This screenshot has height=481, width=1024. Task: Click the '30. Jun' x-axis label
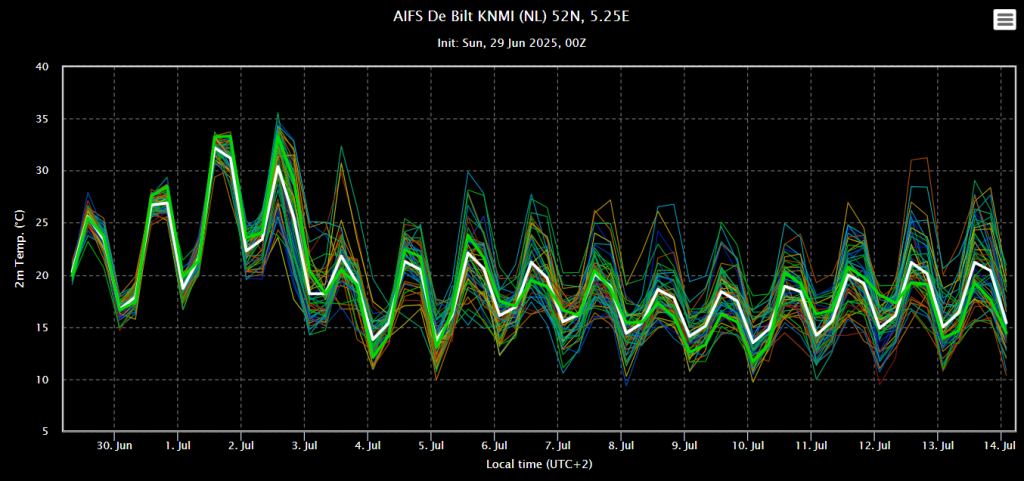pyautogui.click(x=114, y=446)
